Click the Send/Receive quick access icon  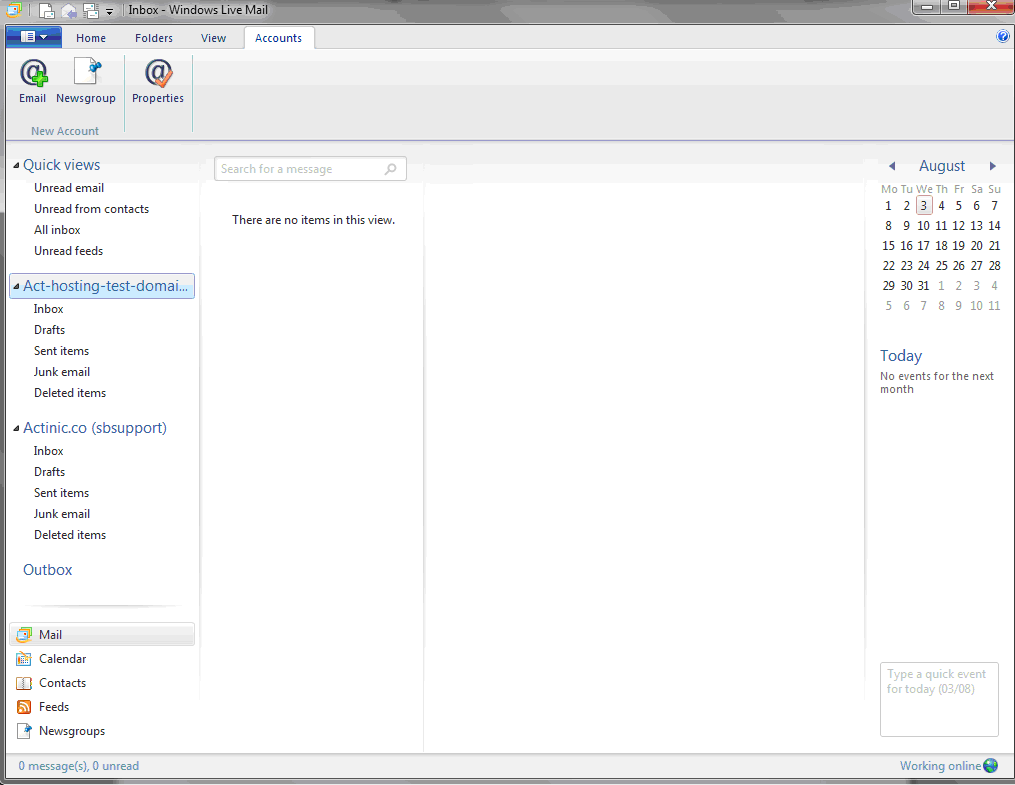point(90,11)
